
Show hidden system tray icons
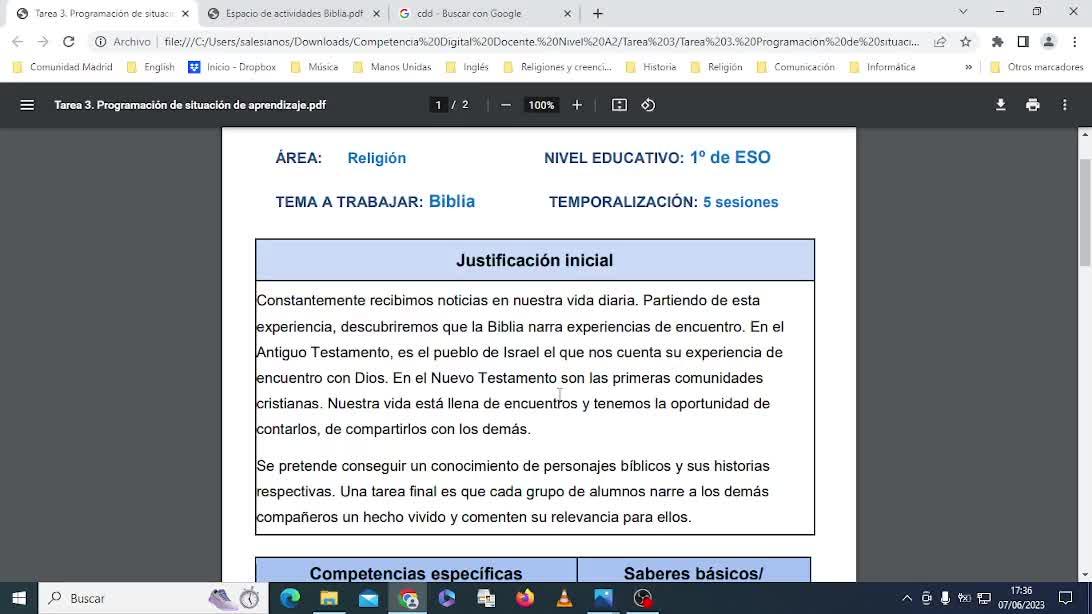(907, 598)
